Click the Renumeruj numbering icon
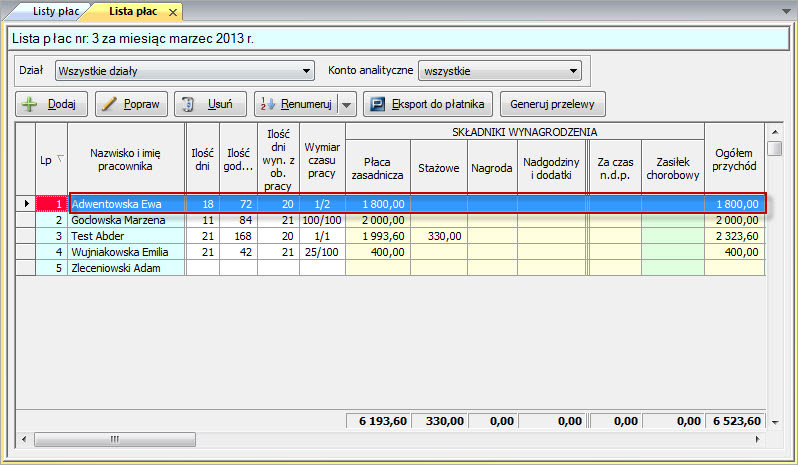Image resolution: width=798 pixels, height=465 pixels. pyautogui.click(x=268, y=104)
